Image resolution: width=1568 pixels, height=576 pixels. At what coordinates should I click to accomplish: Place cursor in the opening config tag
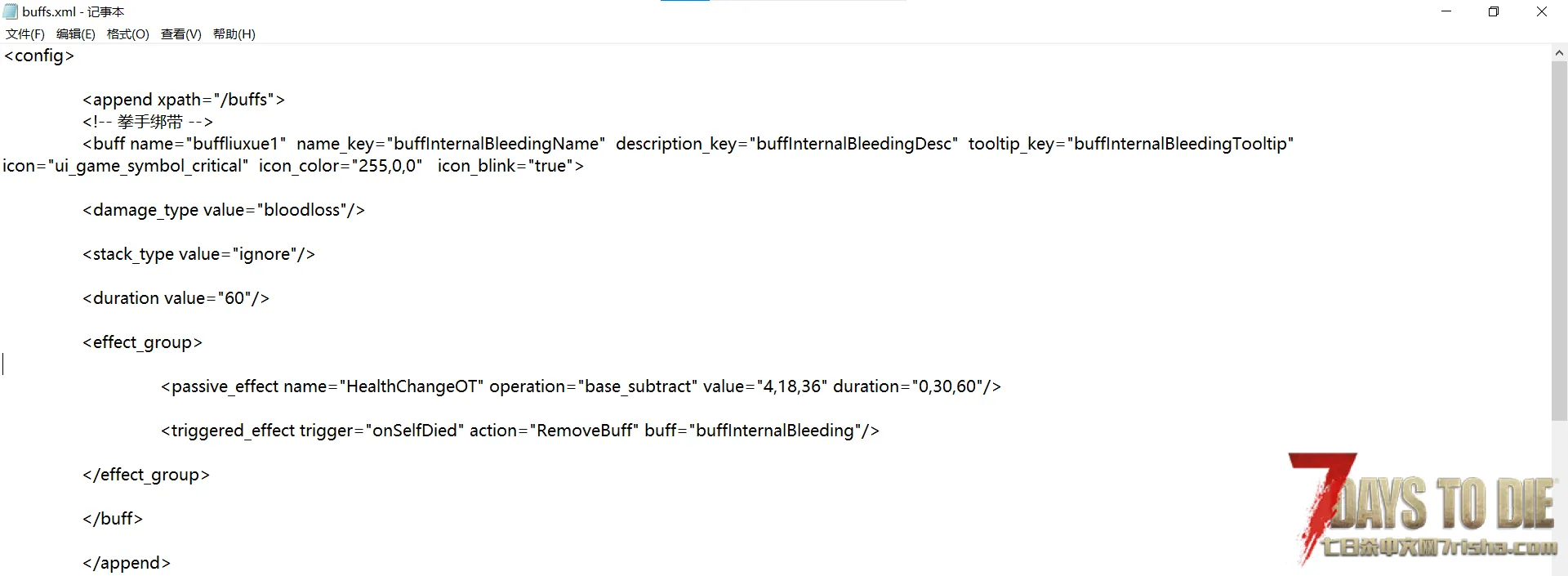point(39,56)
